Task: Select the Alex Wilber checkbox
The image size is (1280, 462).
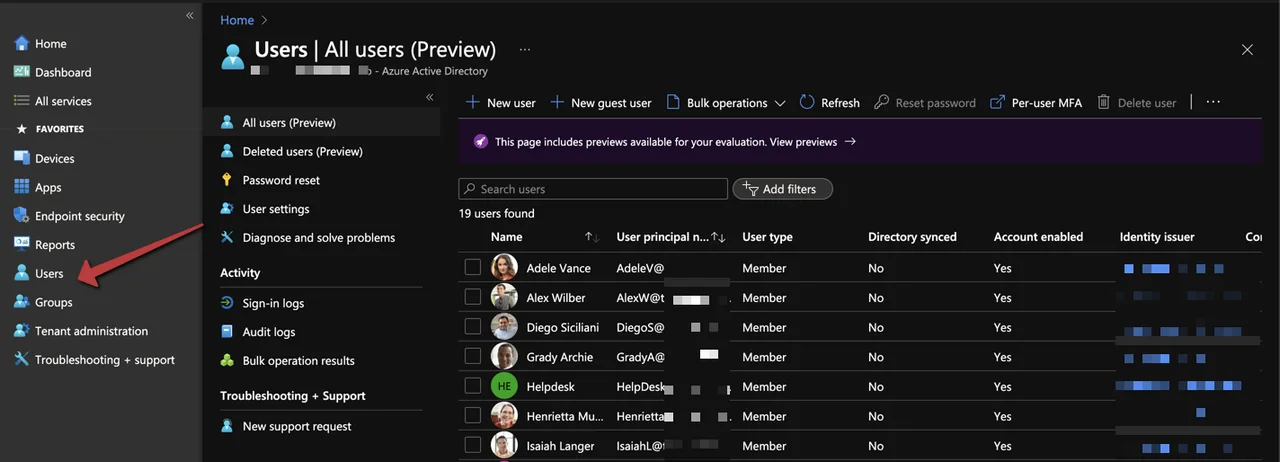Action: [x=473, y=297]
